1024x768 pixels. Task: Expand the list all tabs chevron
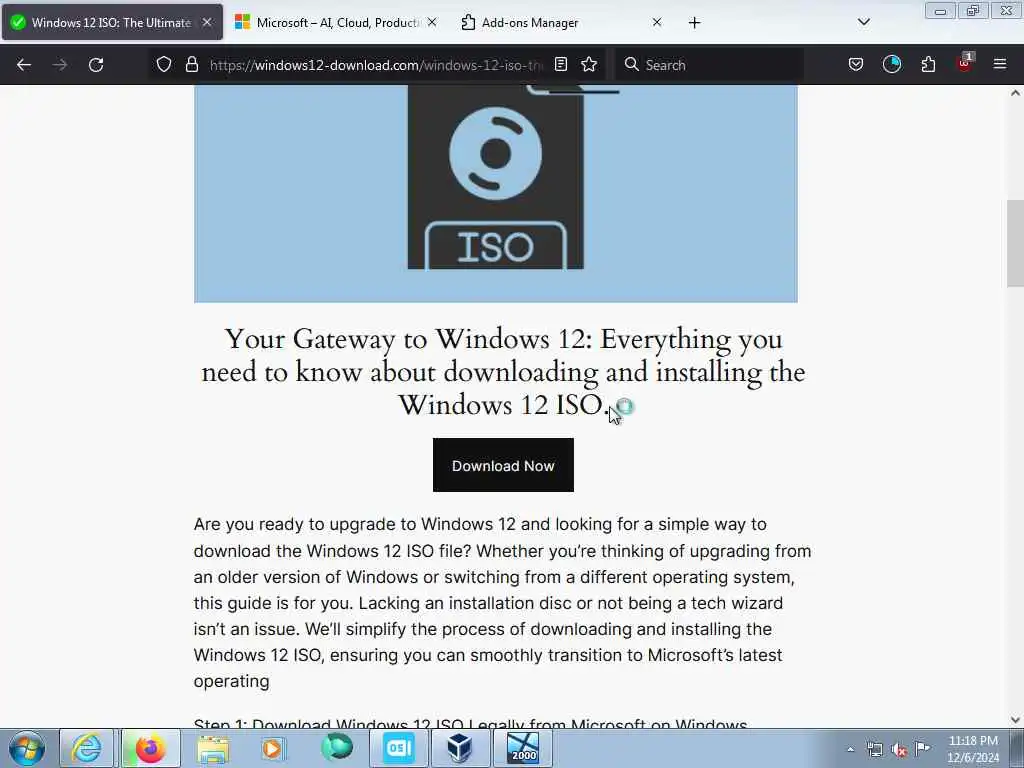pyautogui.click(x=864, y=22)
